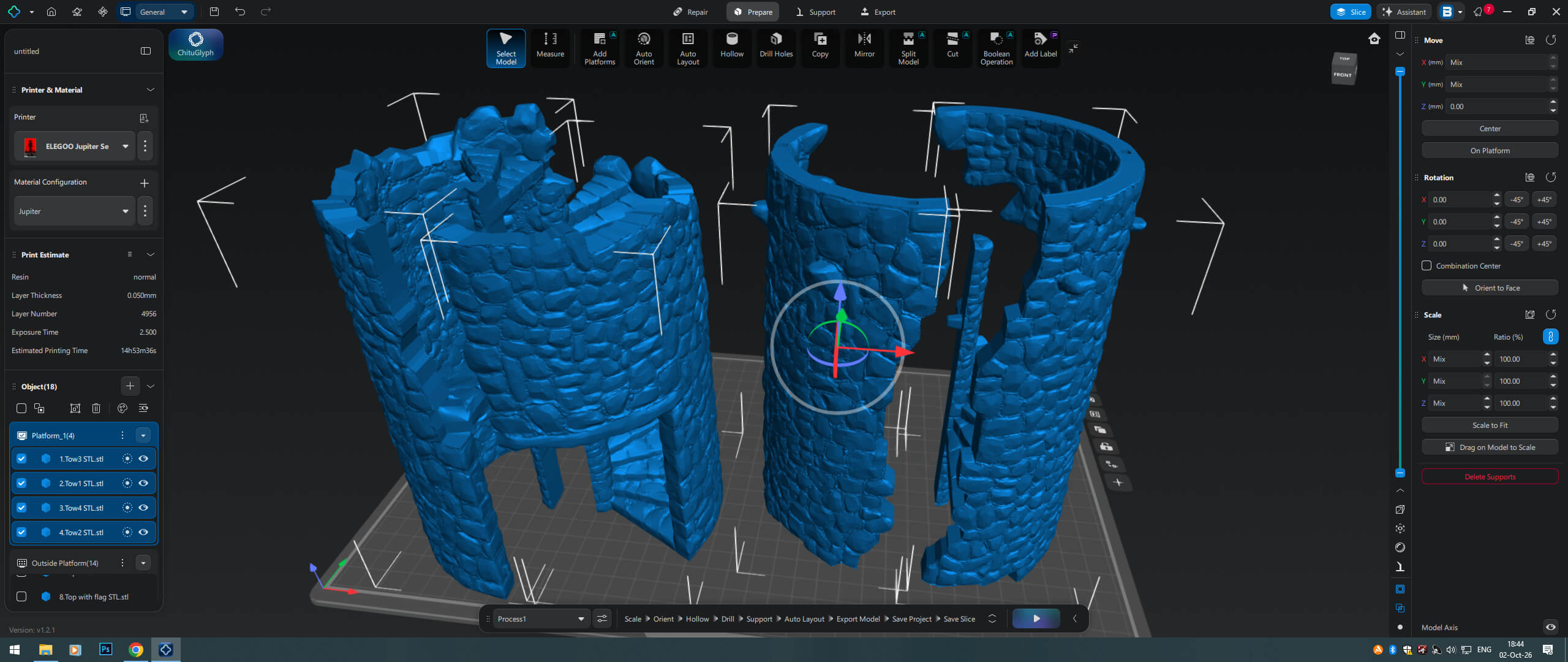Reset view with the house icon
This screenshot has width=1568, height=662.
coord(1374,39)
